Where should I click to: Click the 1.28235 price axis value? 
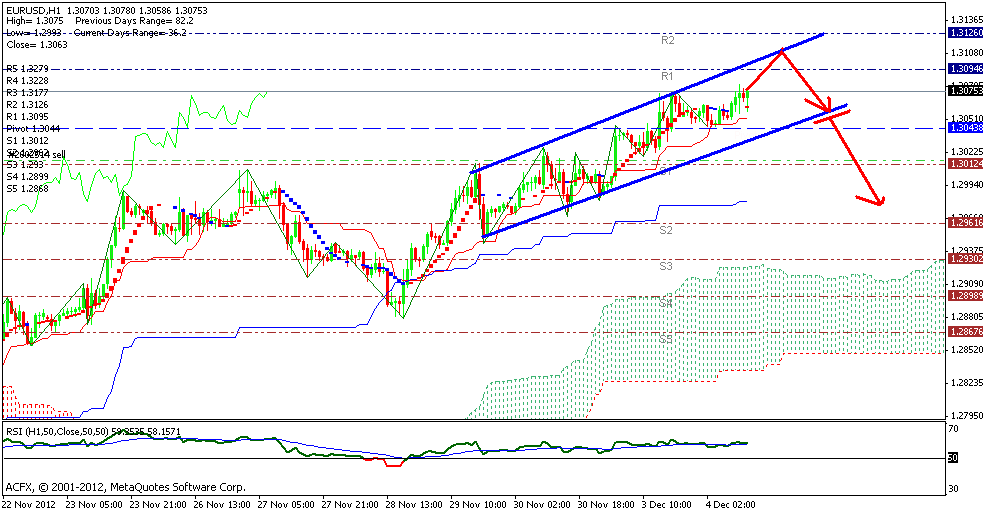tap(966, 382)
